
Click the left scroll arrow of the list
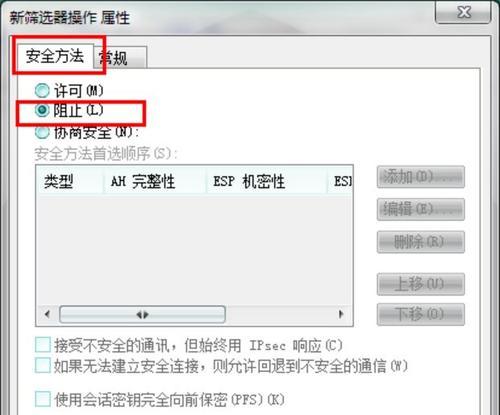tap(47, 314)
